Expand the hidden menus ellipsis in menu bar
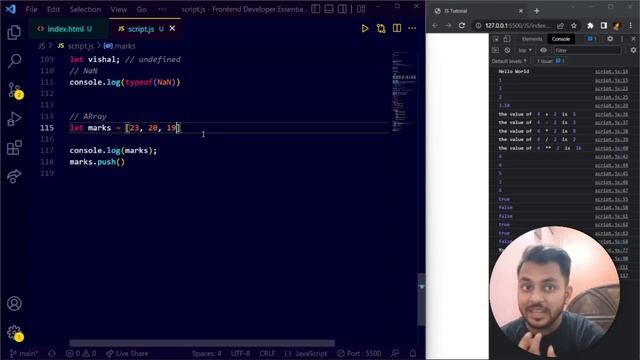 pos(162,9)
